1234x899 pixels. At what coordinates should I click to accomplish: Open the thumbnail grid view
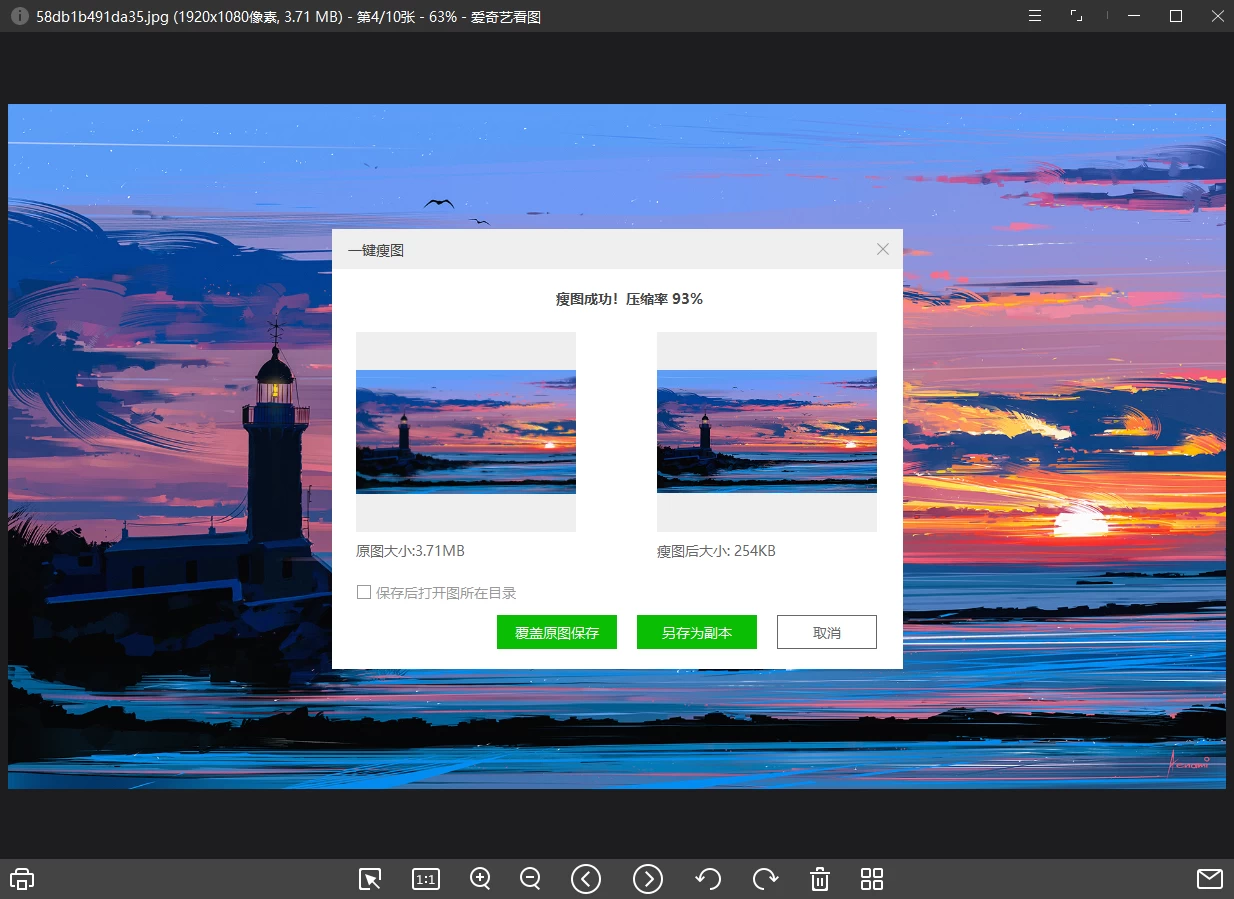[x=871, y=878]
